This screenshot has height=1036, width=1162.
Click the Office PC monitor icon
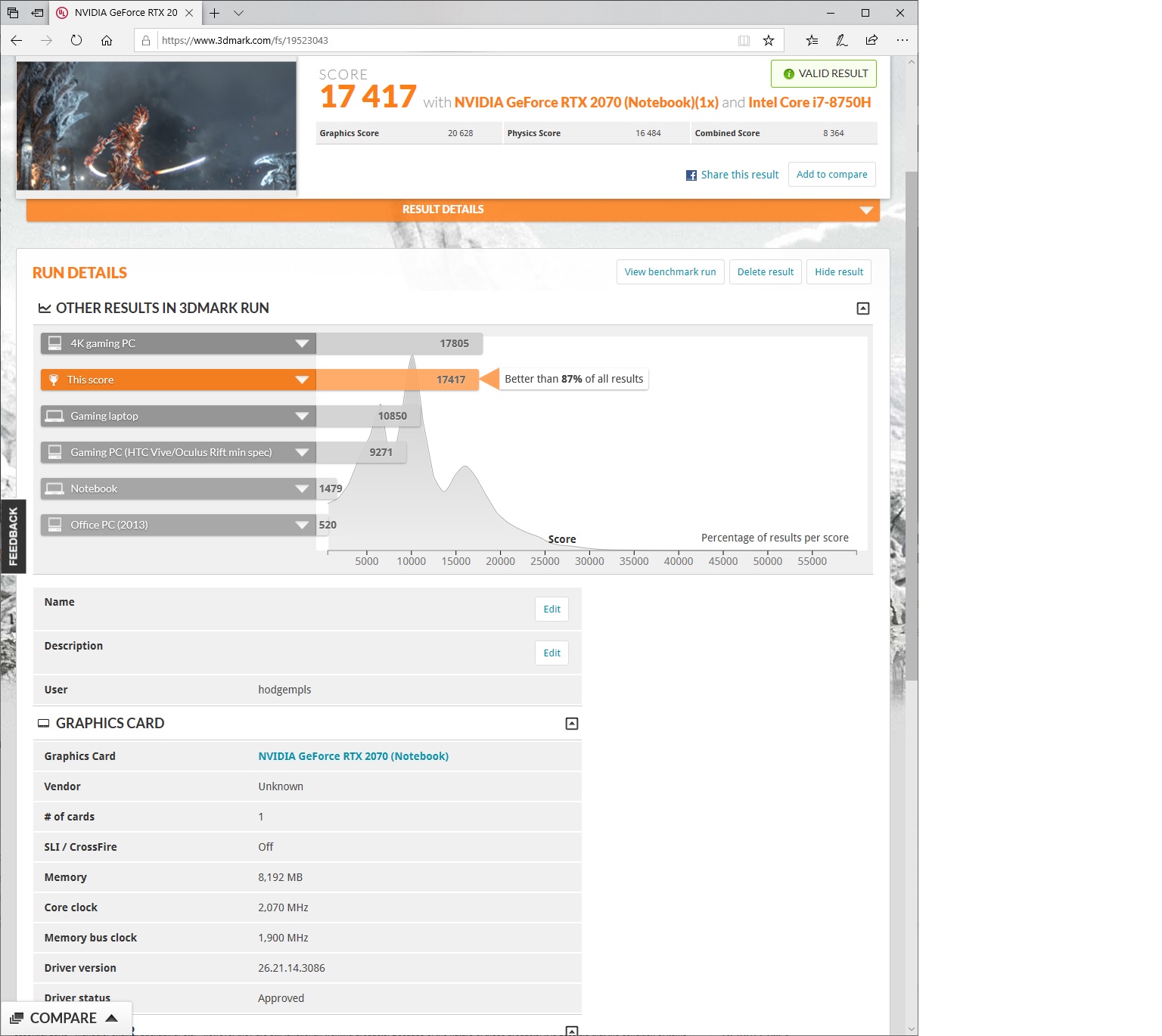click(55, 525)
